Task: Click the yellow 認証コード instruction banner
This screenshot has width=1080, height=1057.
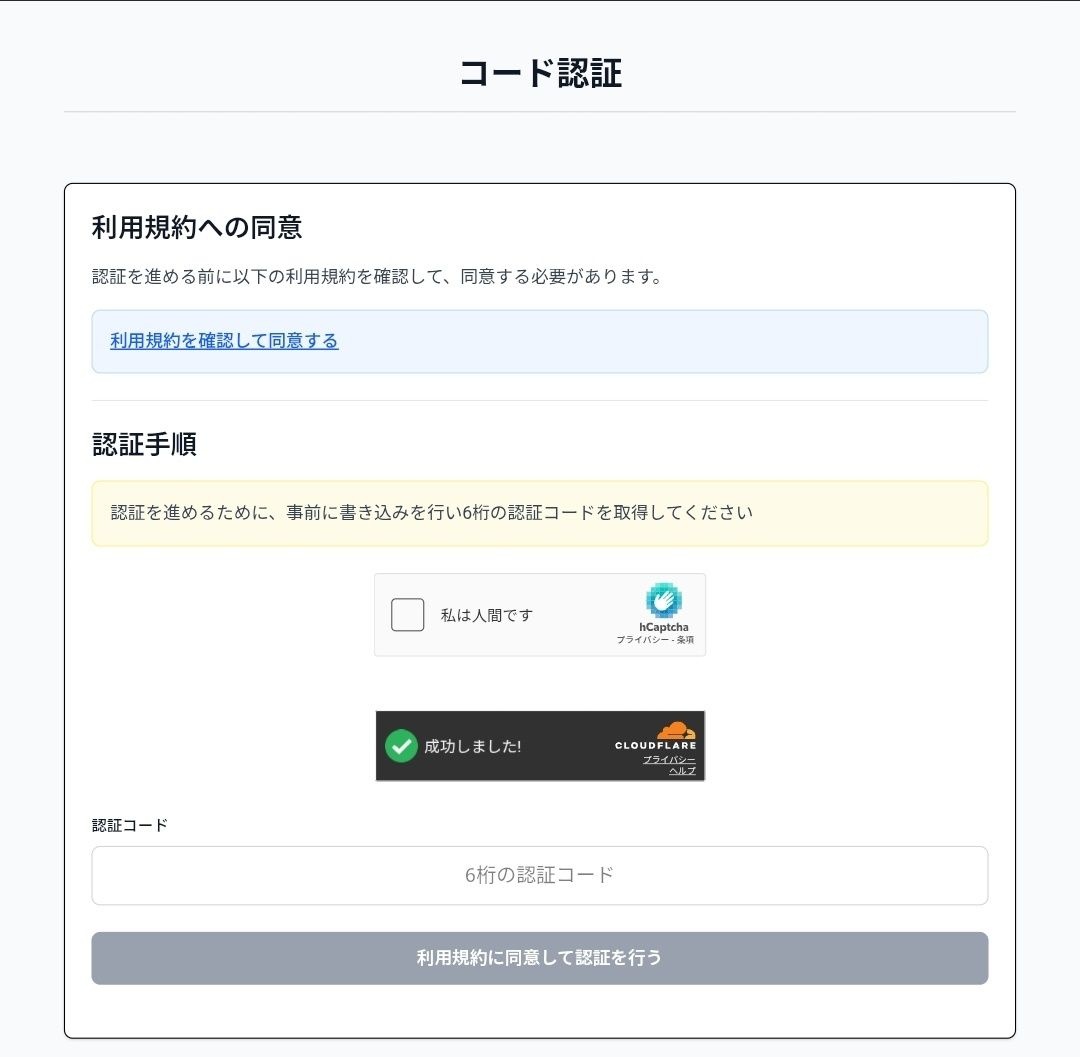Action: pyautogui.click(x=540, y=512)
